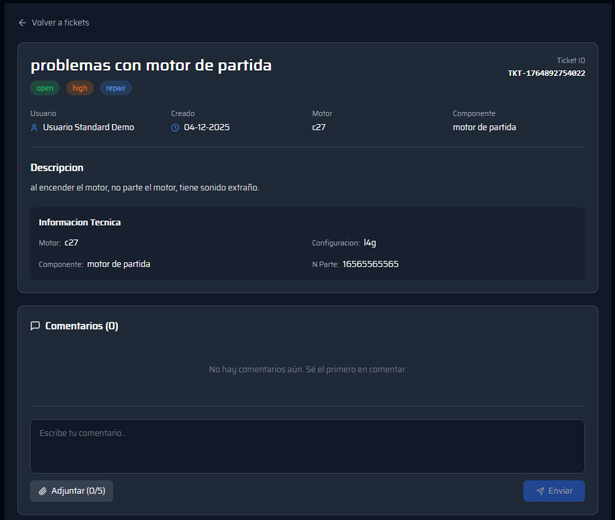Focus the Escribe tu comentario text area
Screen dimensions: 615x520
(307, 446)
